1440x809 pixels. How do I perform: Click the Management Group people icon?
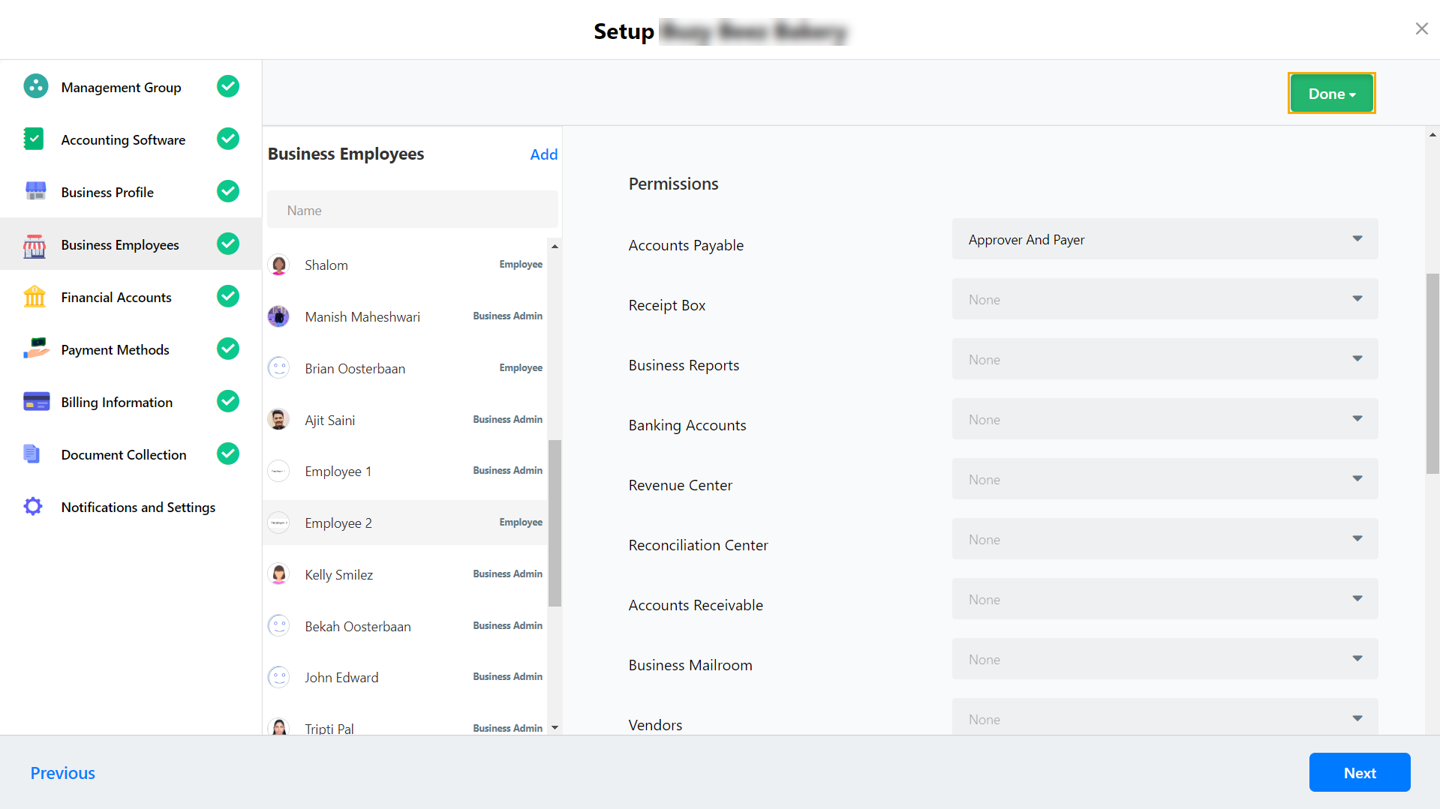pos(35,86)
